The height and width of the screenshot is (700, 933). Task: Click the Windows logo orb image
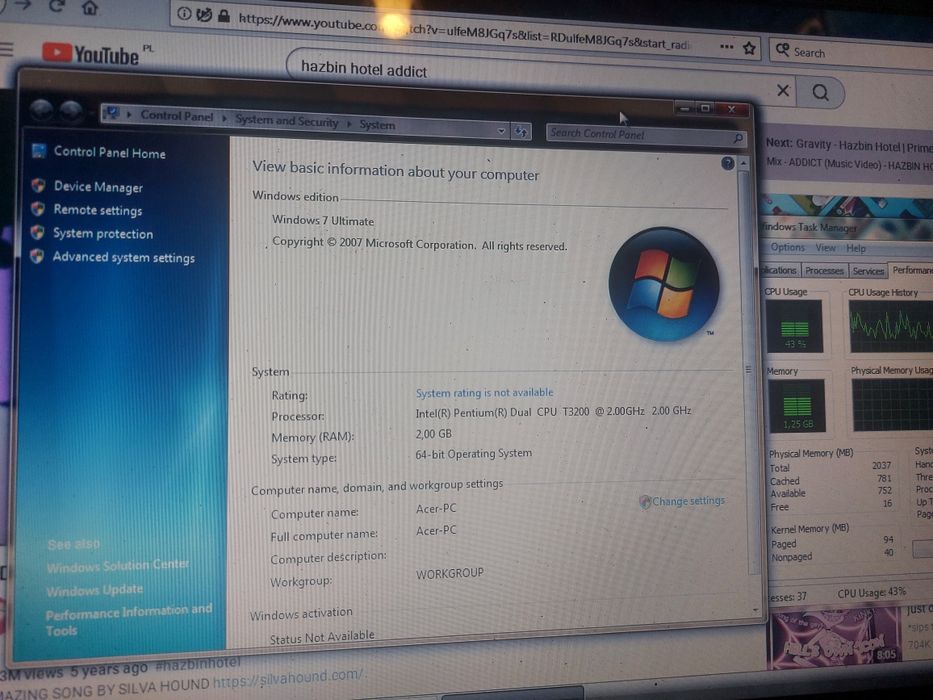(664, 285)
